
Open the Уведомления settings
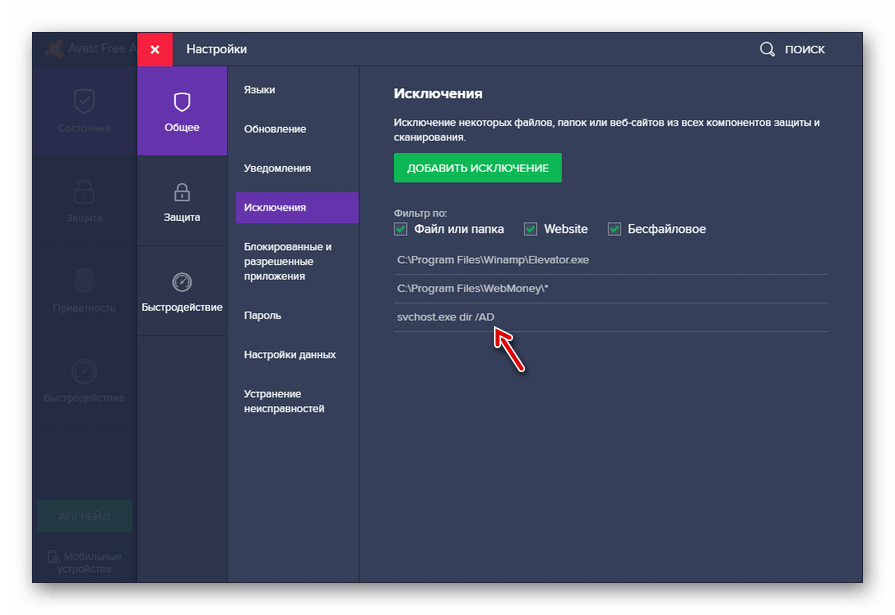(277, 168)
